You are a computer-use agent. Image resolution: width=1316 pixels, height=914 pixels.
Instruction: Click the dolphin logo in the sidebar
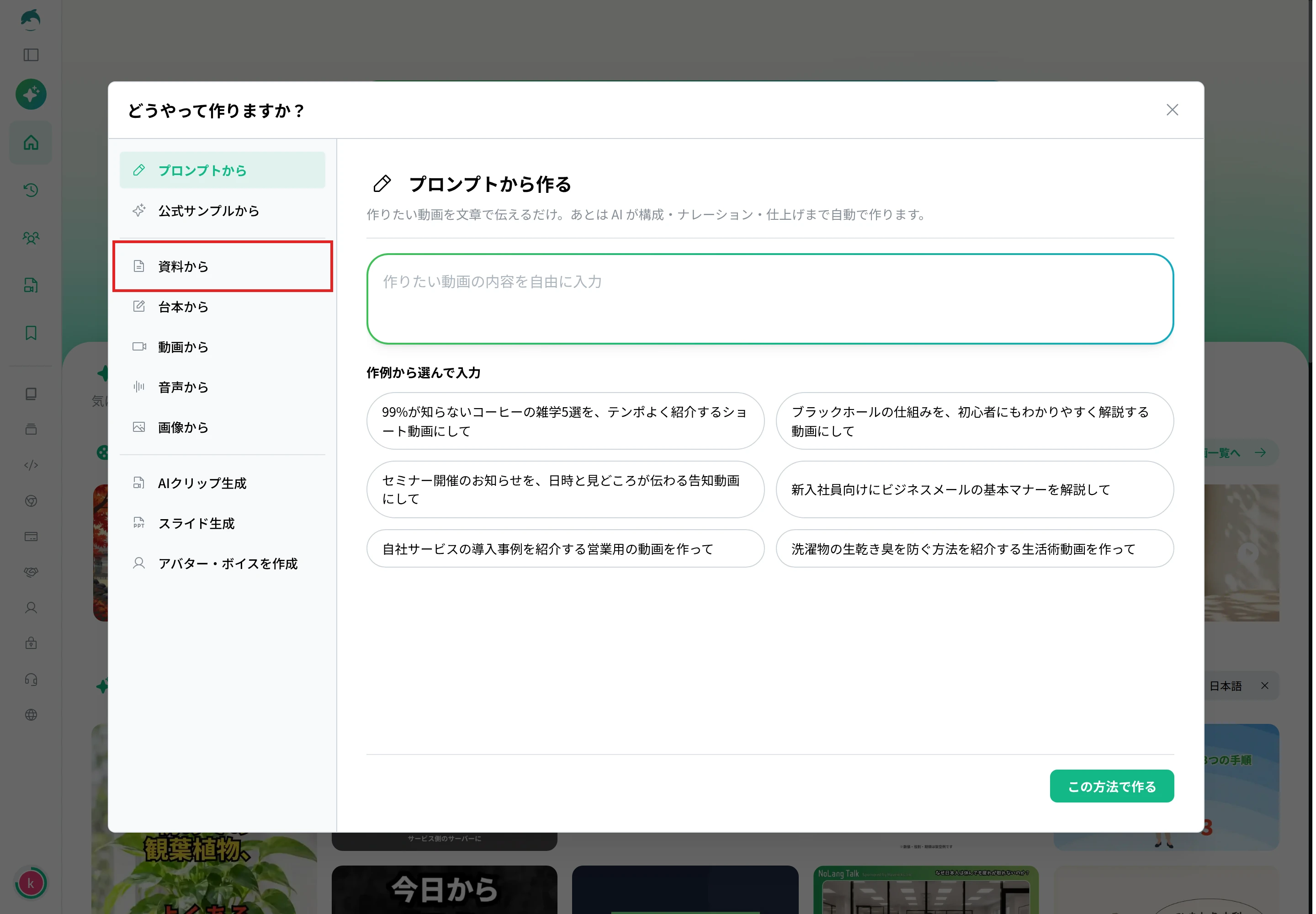pos(30,19)
